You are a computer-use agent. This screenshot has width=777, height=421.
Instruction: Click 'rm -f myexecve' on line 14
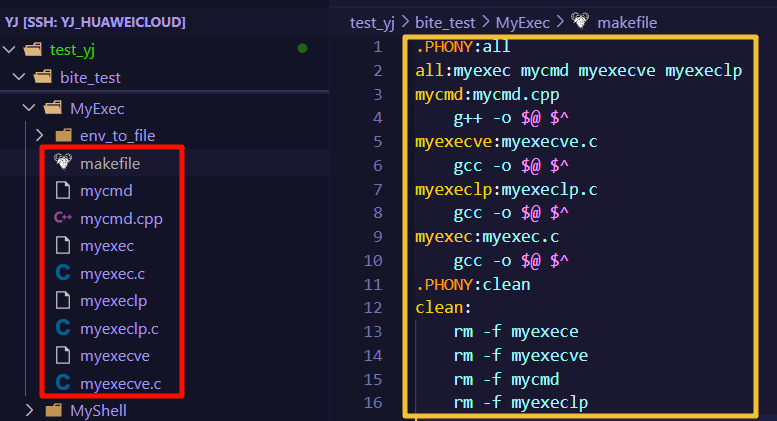click(521, 355)
